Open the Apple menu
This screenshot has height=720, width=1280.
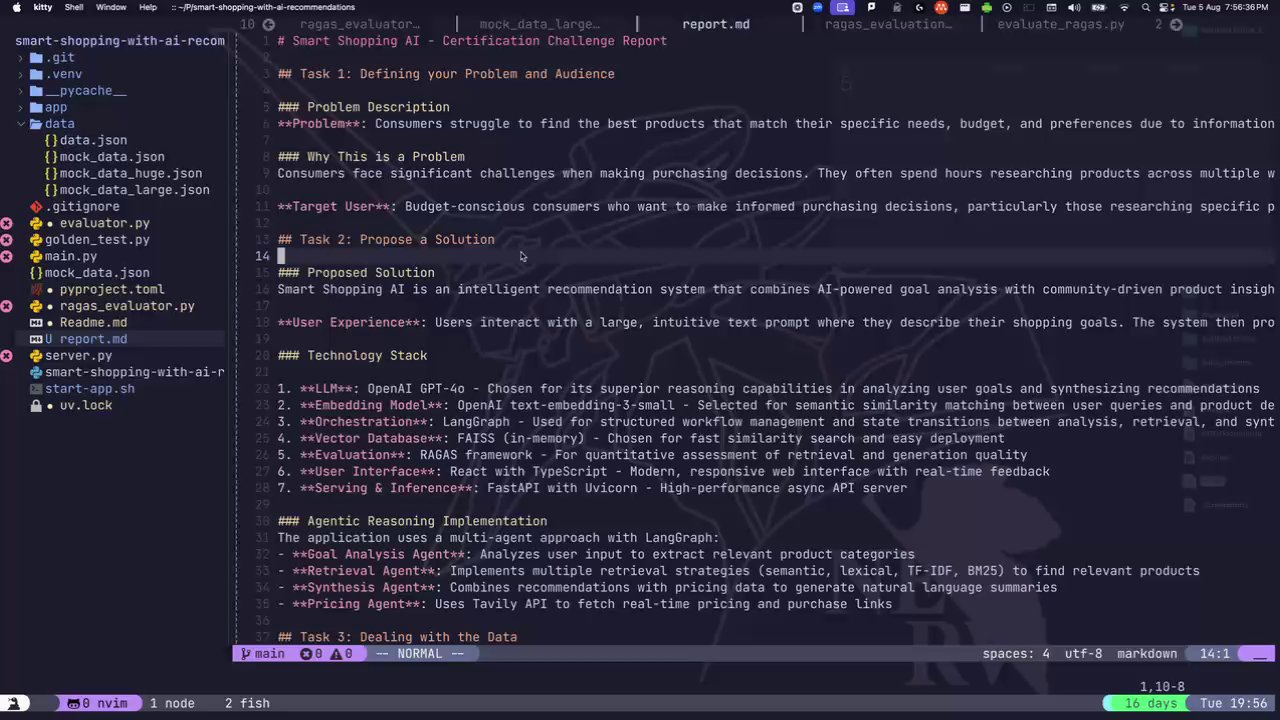pos(16,7)
